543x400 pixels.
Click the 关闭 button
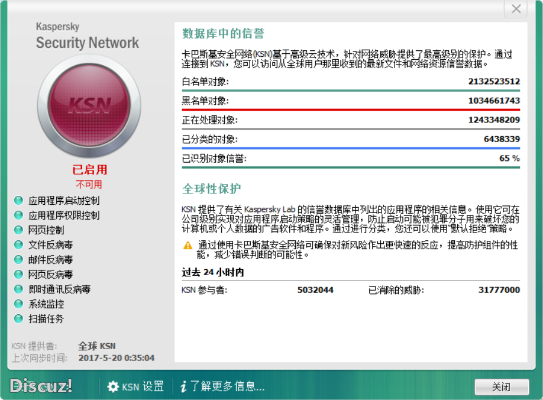tap(501, 386)
